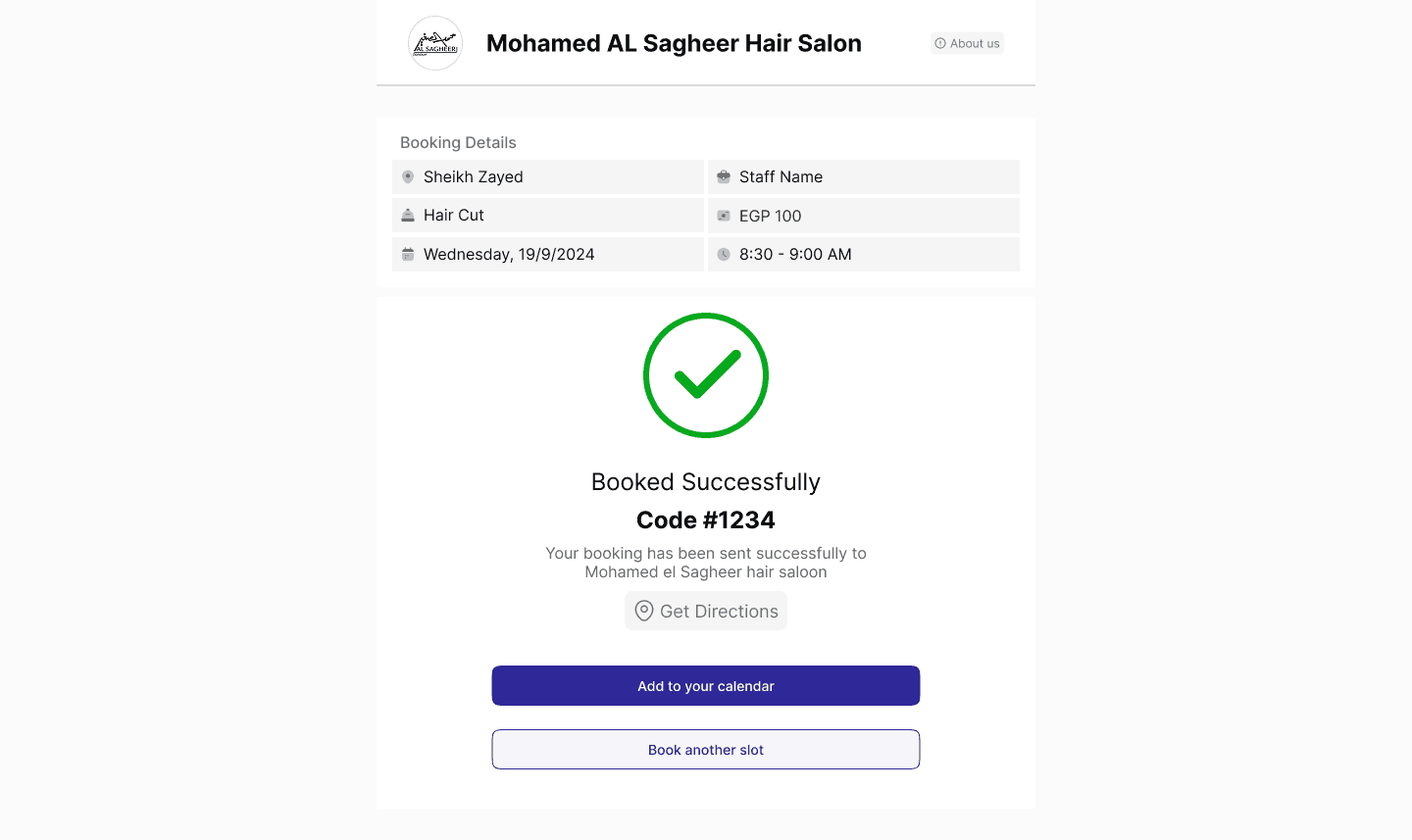The height and width of the screenshot is (840, 1412).
Task: Click the info icon beside About us
Action: (x=940, y=43)
